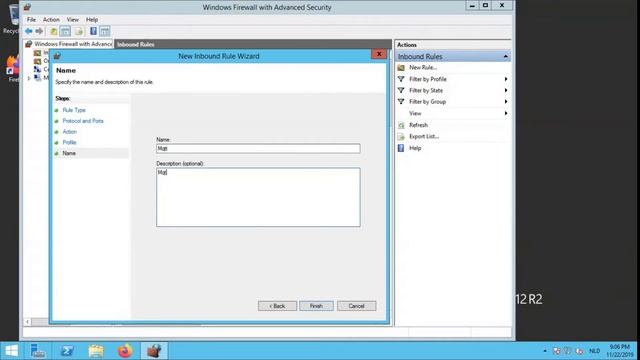Expand the Filter by Profile submenu arrow
The width and height of the screenshot is (640, 360).
506,79
